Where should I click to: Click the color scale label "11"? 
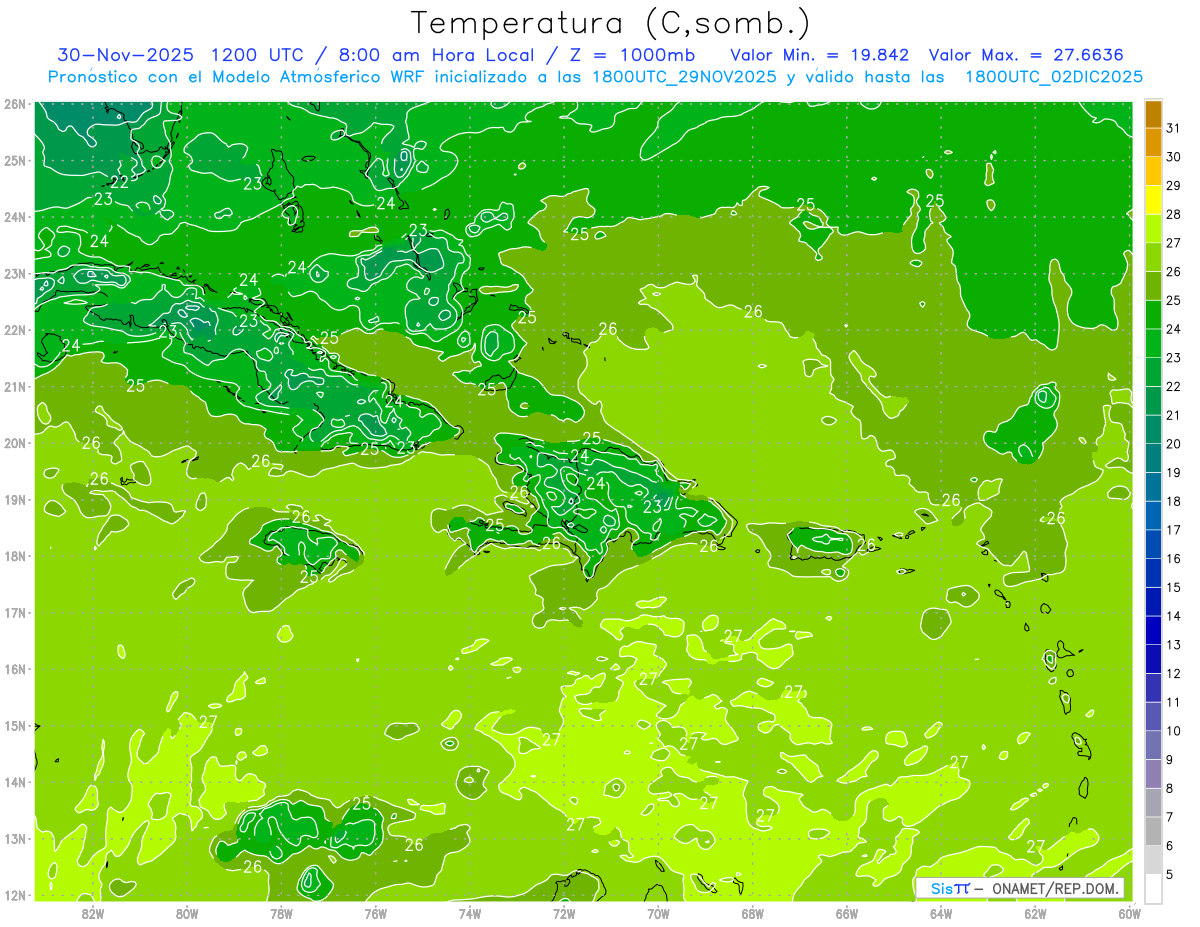click(1174, 702)
